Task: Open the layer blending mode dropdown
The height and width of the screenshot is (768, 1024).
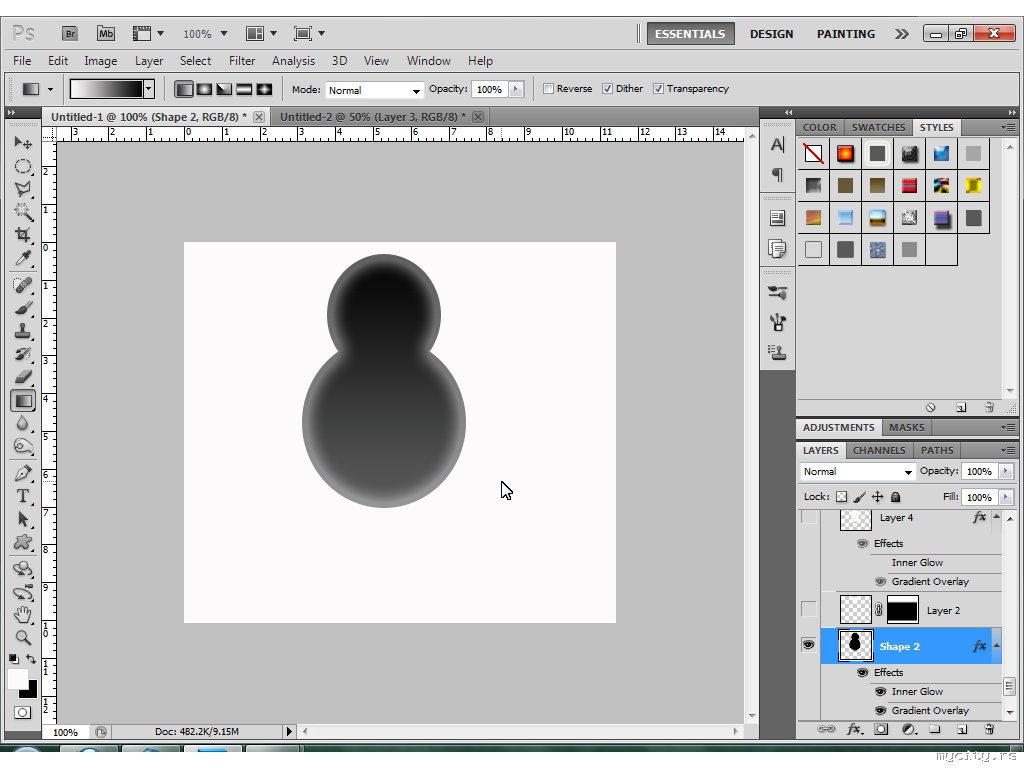Action: pyautogui.click(x=858, y=472)
